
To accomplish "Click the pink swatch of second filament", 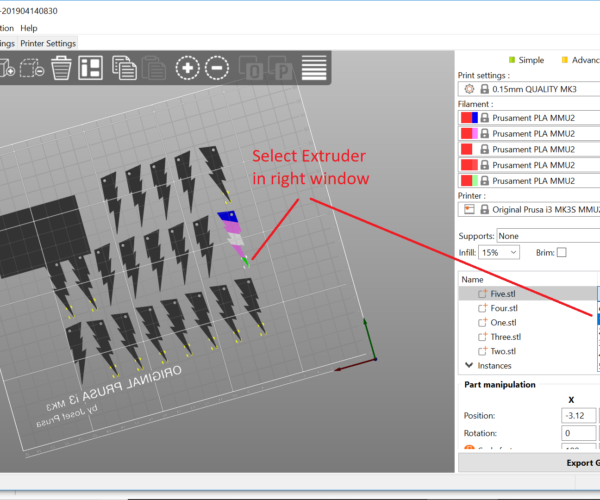I will (474, 134).
